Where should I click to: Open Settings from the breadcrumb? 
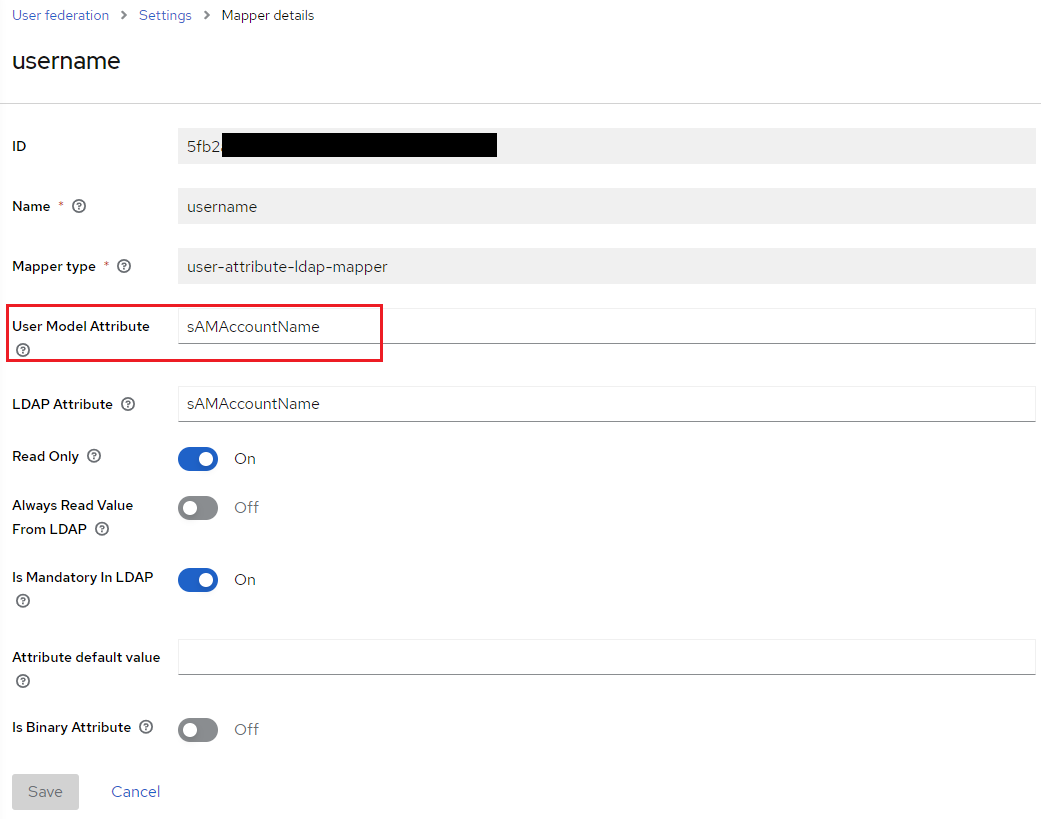click(165, 15)
